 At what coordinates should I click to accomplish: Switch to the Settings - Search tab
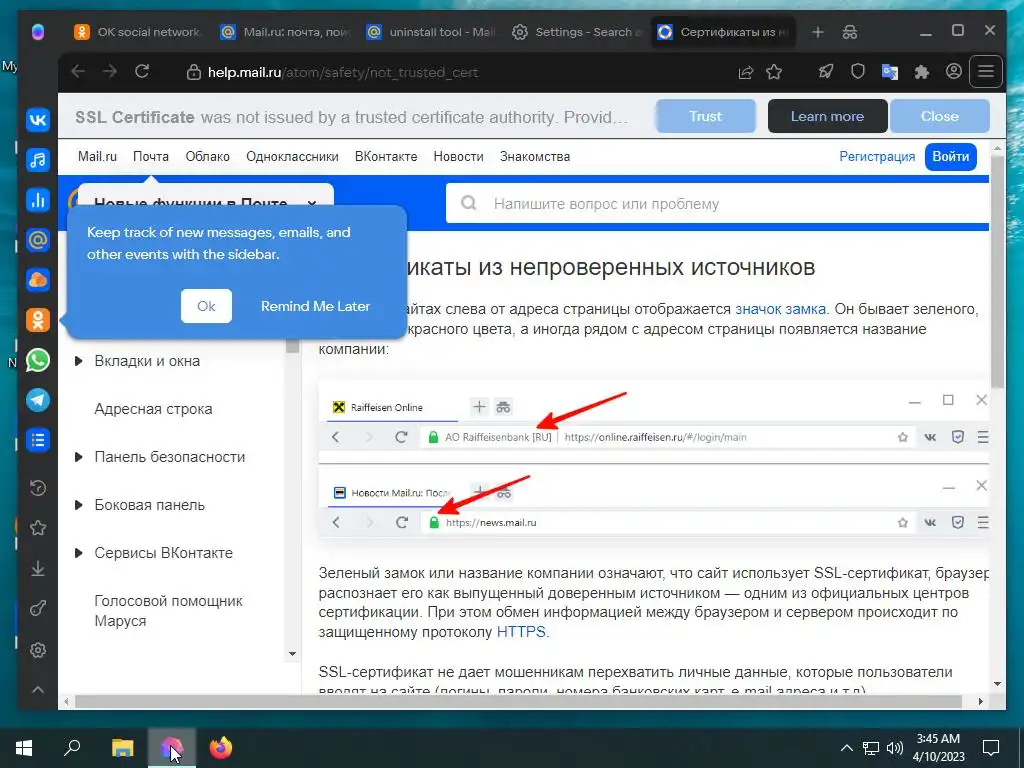[577, 32]
